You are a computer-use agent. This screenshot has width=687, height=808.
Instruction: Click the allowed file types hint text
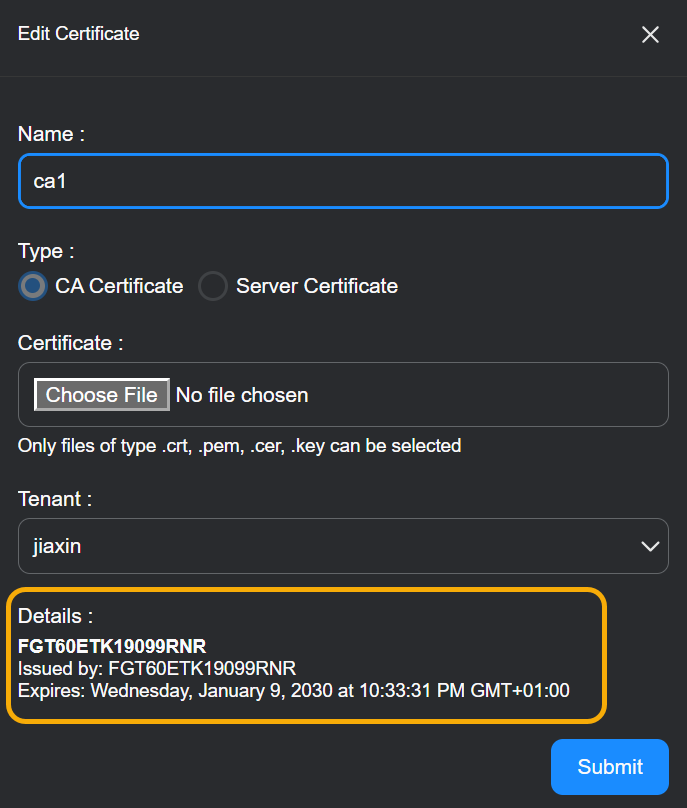pos(239,446)
